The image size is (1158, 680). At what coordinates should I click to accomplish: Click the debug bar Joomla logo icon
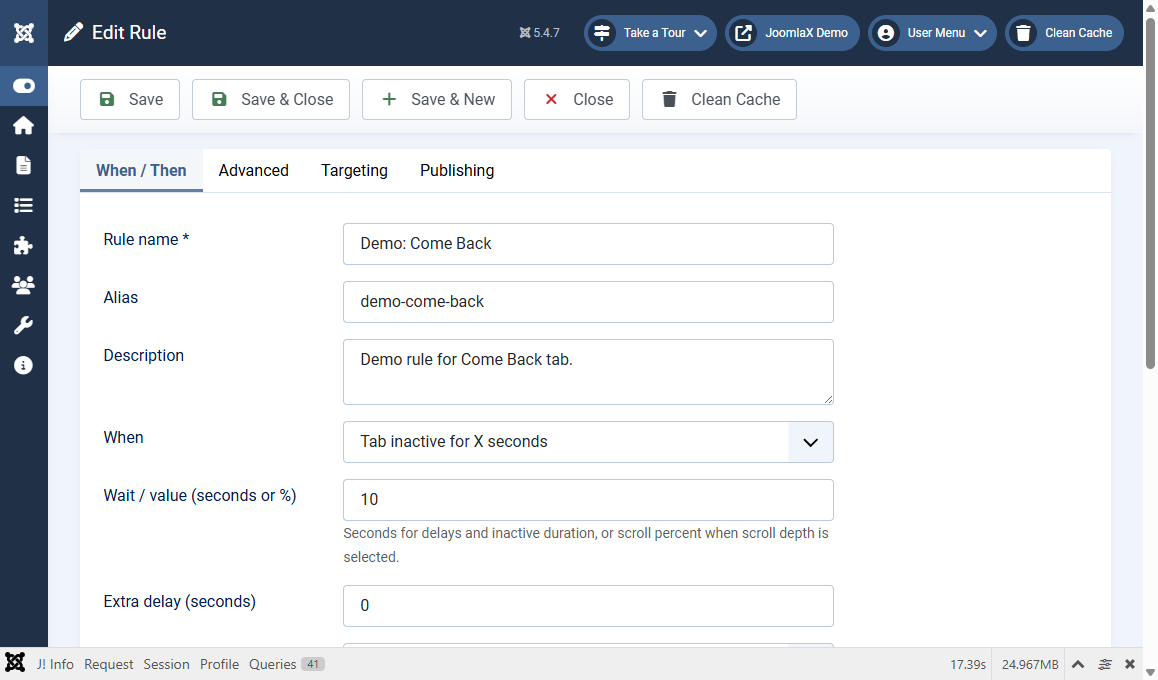point(15,663)
